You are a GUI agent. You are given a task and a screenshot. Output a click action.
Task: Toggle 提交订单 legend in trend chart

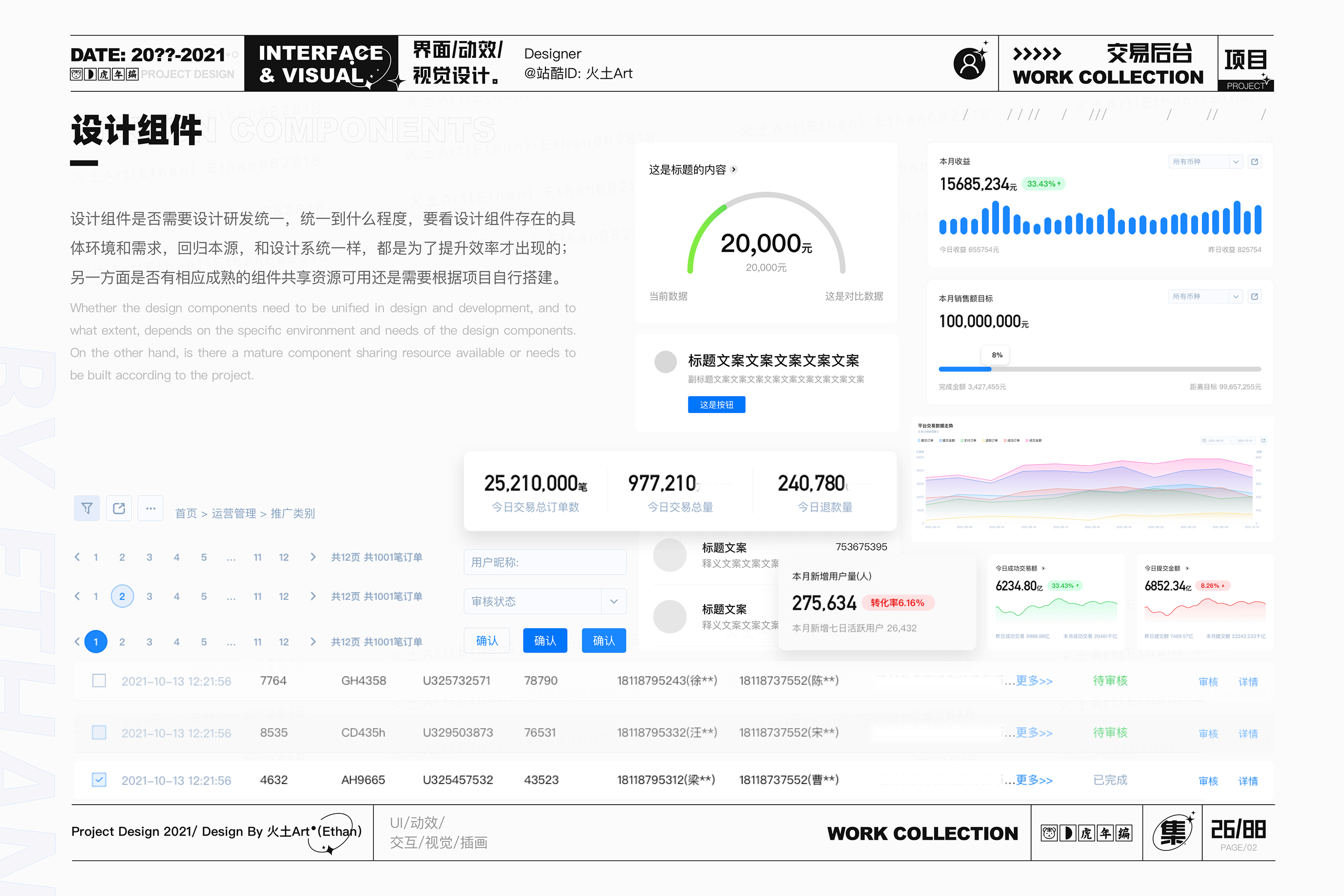925,440
